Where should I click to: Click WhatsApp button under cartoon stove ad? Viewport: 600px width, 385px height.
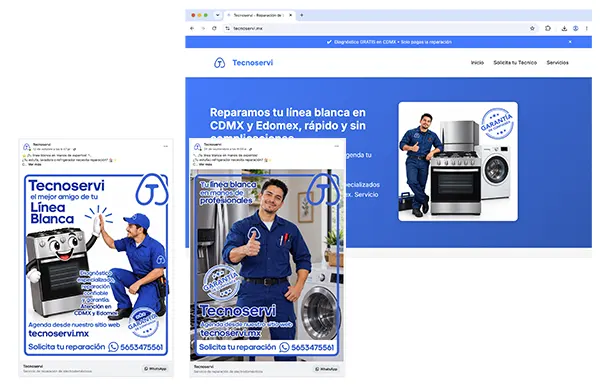coord(155,369)
